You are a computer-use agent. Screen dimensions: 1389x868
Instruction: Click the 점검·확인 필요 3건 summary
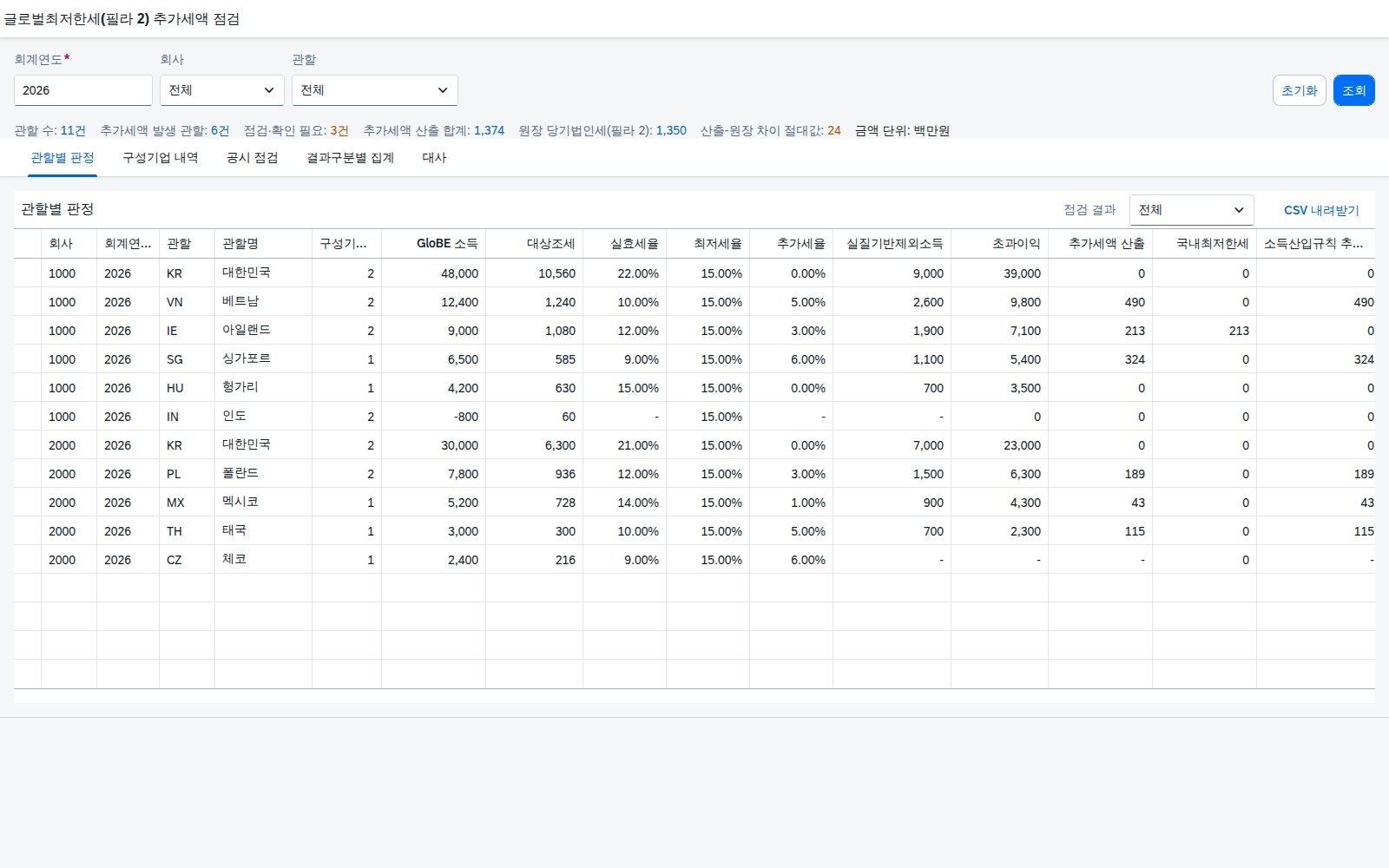[296, 131]
